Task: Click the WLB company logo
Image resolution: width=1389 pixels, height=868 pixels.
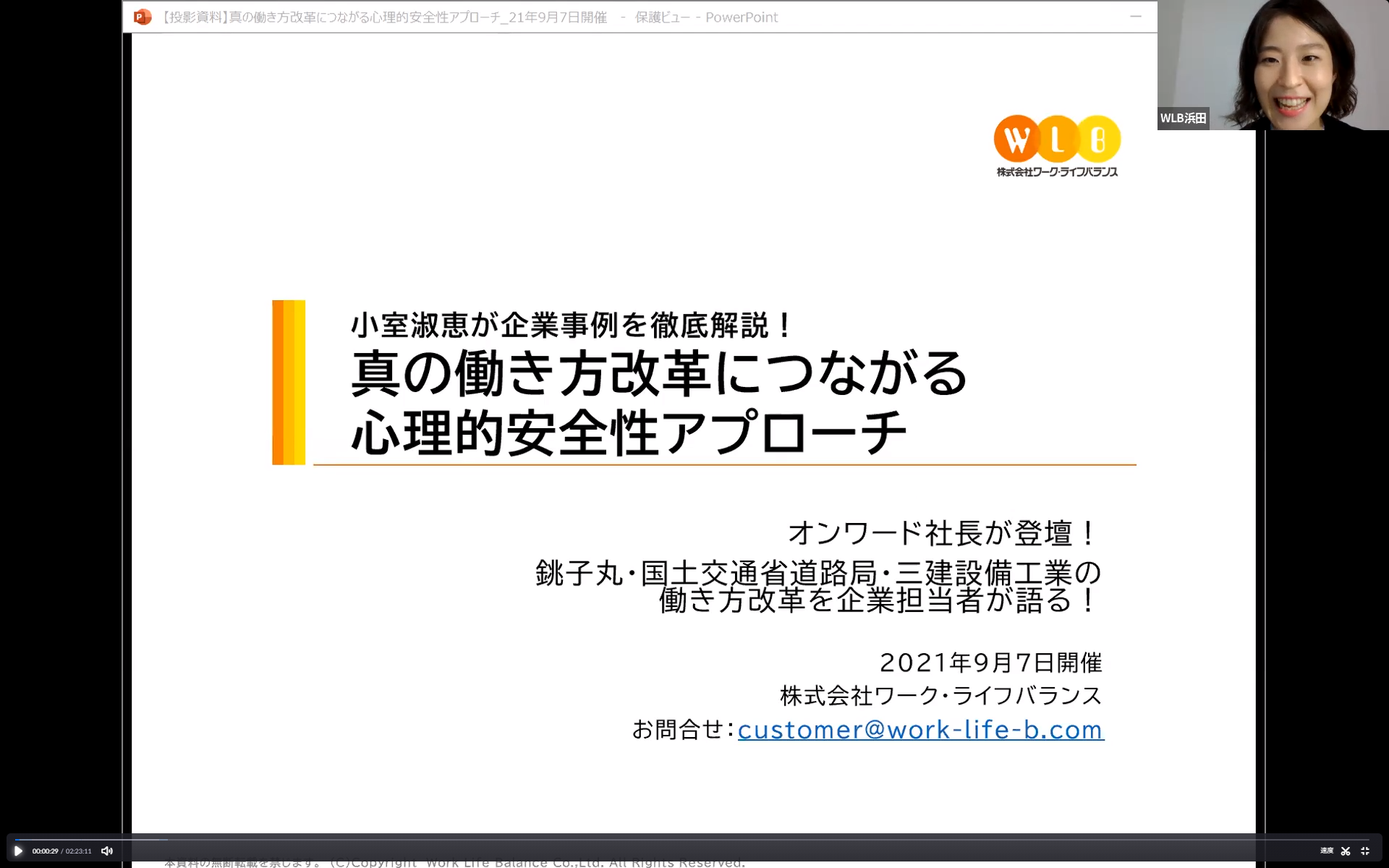Action: (1057, 145)
